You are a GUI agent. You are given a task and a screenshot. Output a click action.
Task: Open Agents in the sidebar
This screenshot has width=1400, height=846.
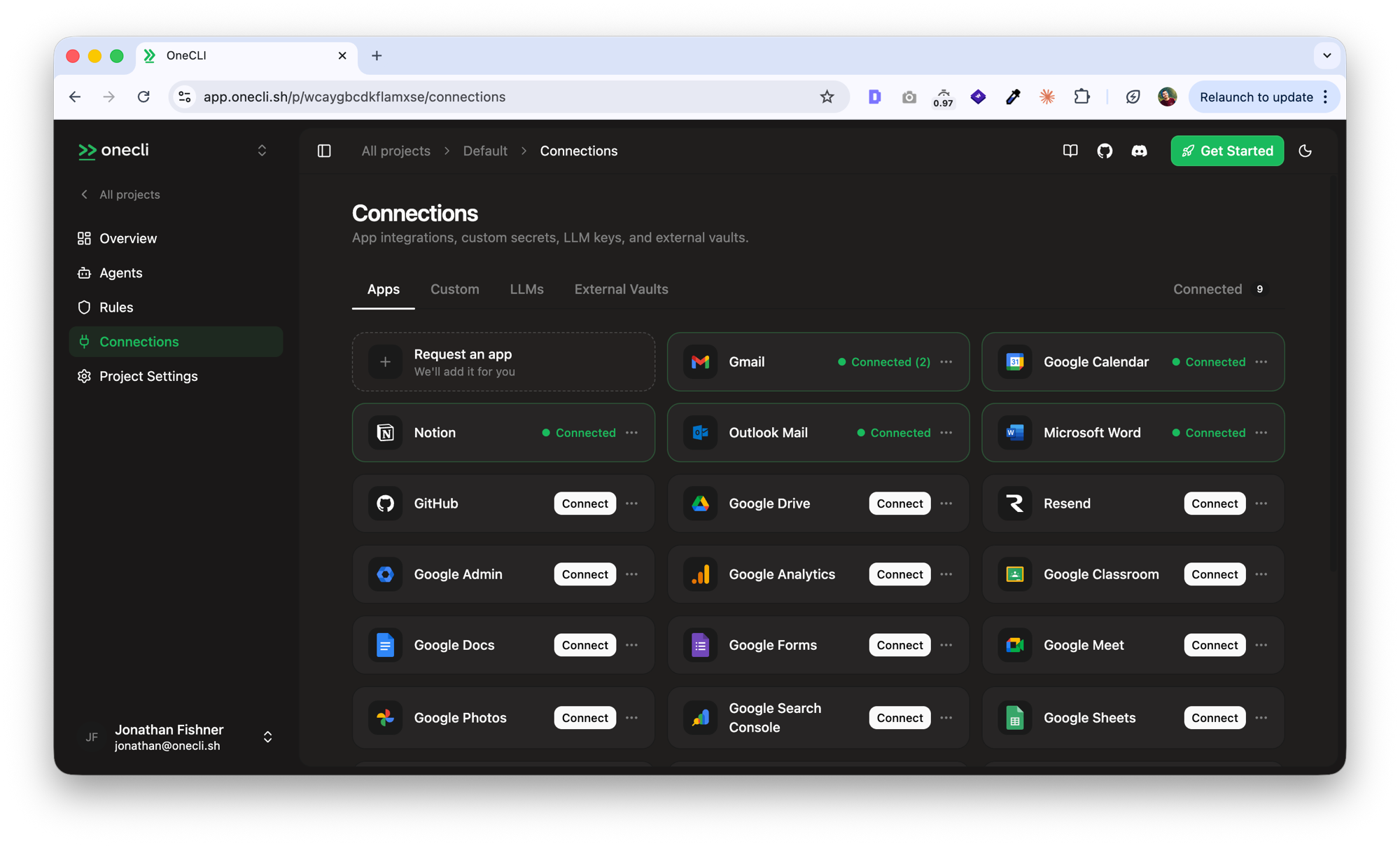[176, 272]
